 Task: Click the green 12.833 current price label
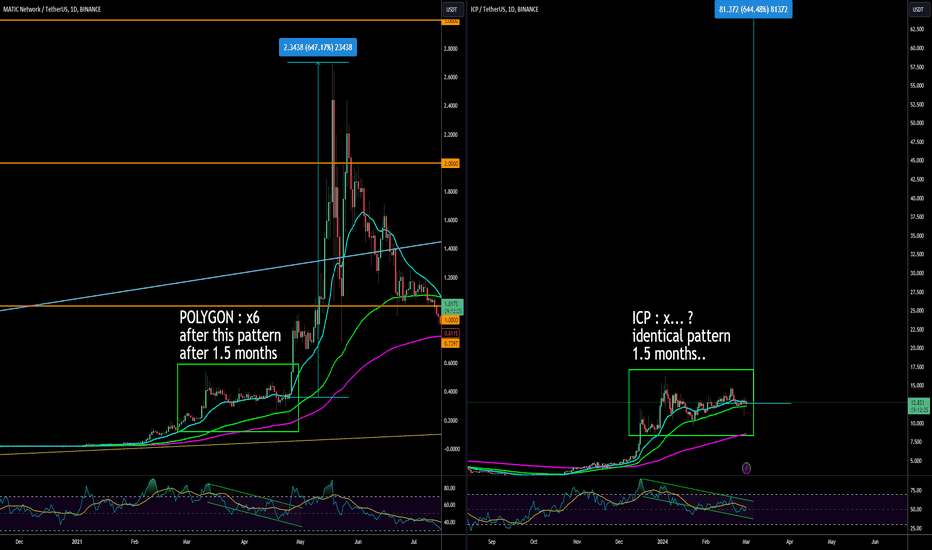point(918,406)
